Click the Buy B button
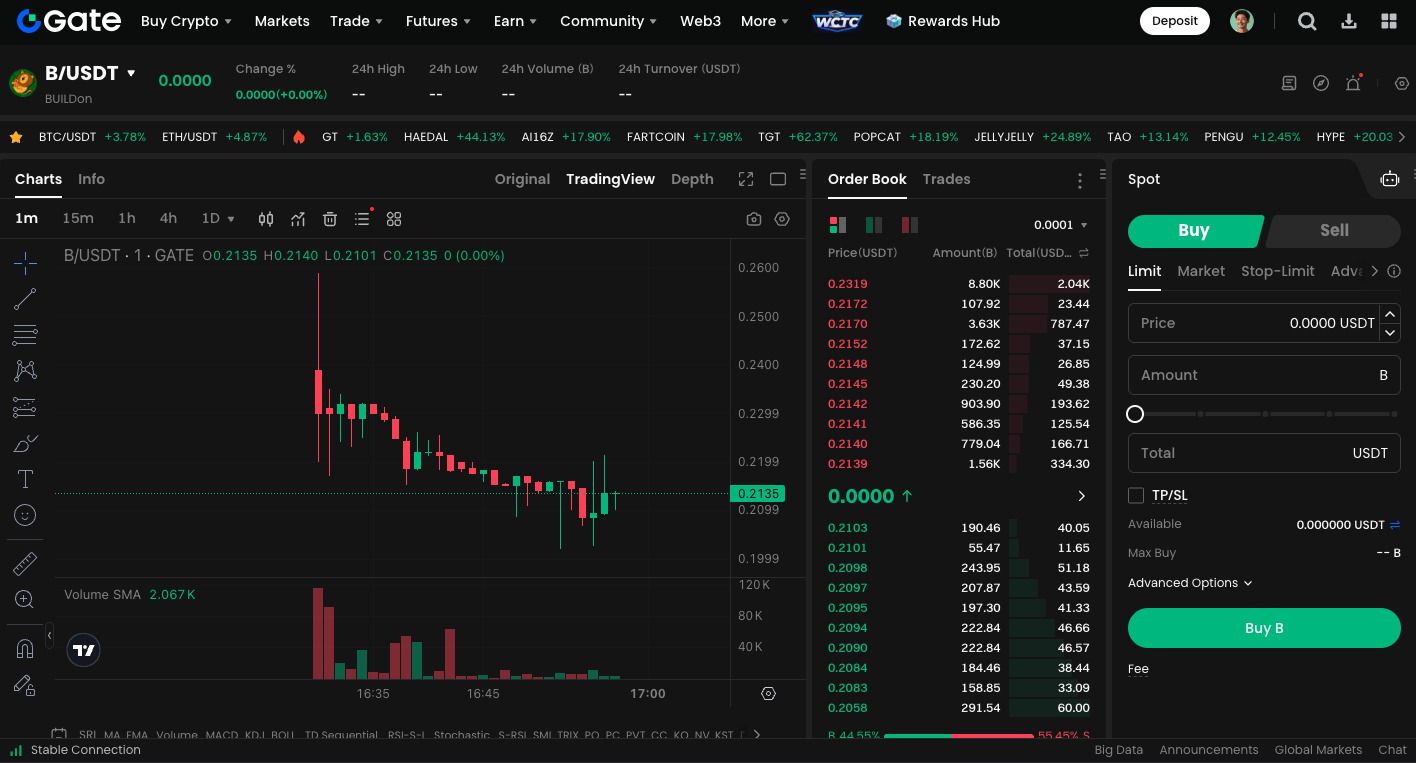The height and width of the screenshot is (763, 1416). [x=1264, y=628]
